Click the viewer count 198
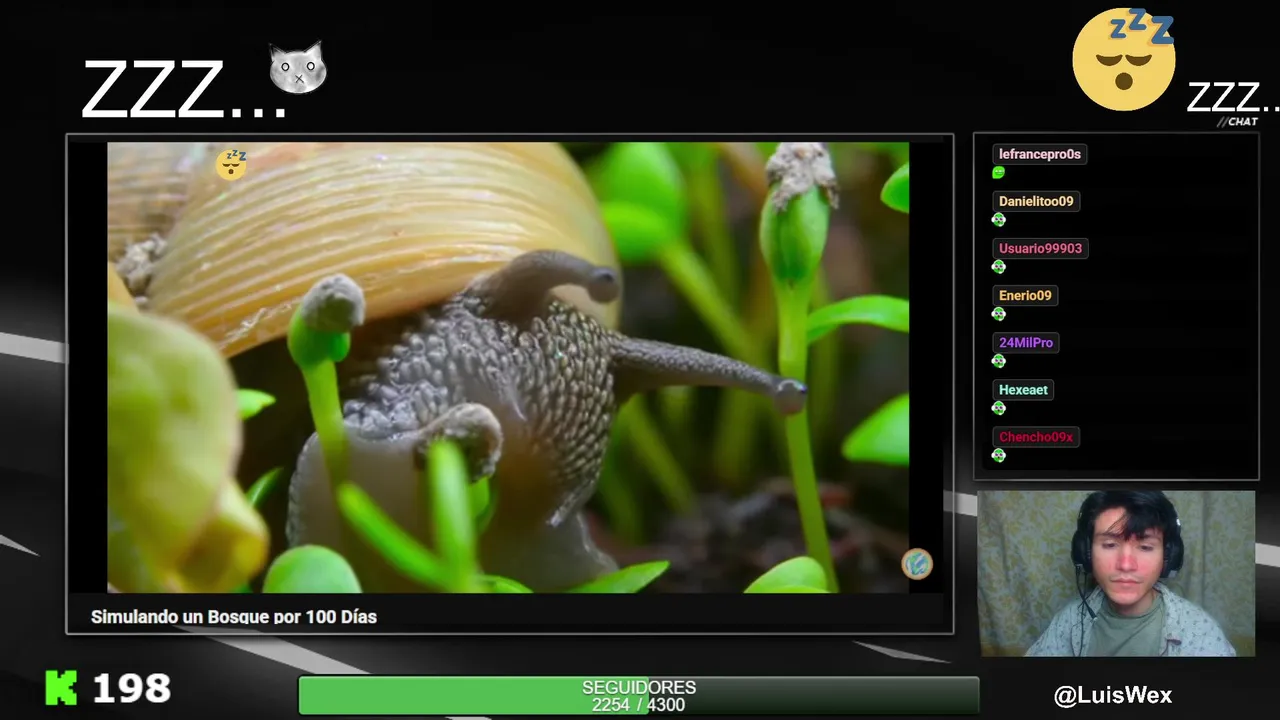The height and width of the screenshot is (720, 1280). click(x=131, y=688)
